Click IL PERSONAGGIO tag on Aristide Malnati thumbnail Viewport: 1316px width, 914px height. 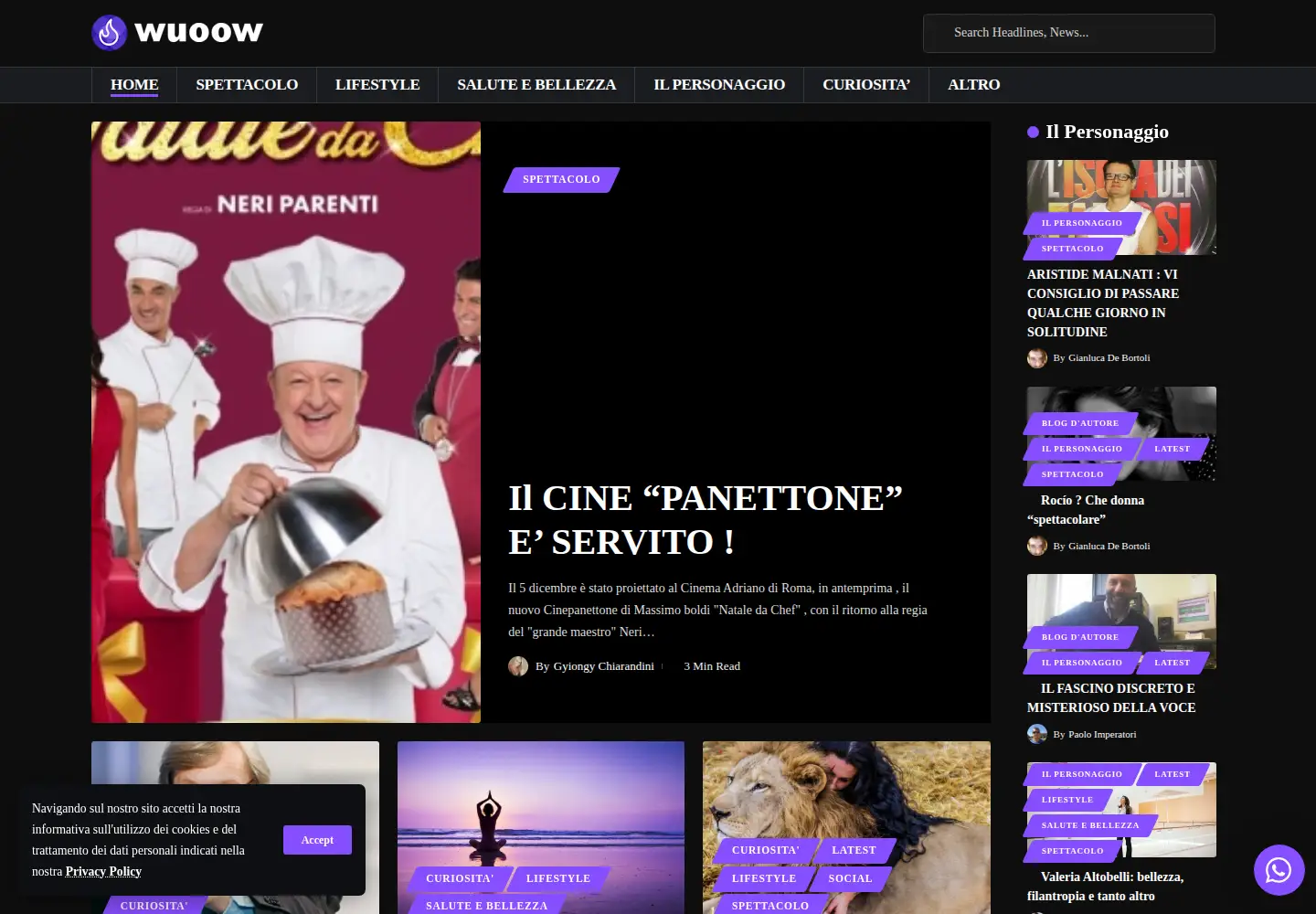(x=1082, y=223)
